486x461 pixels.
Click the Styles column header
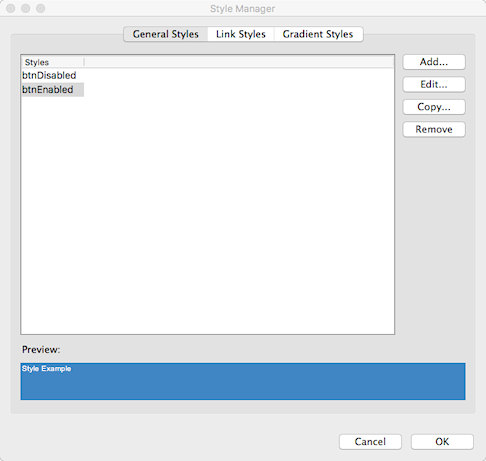[x=53, y=62]
